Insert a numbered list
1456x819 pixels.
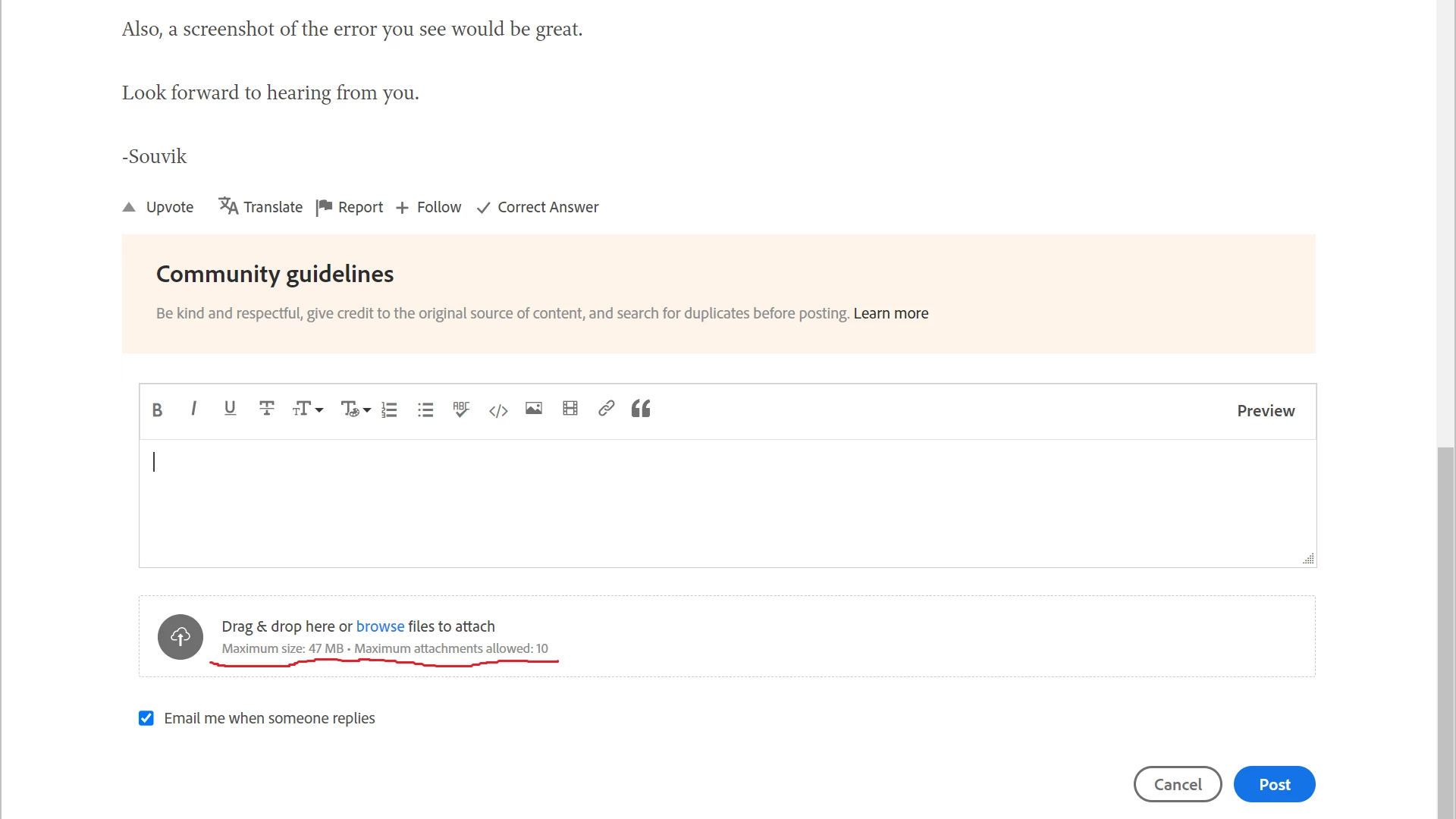389,410
